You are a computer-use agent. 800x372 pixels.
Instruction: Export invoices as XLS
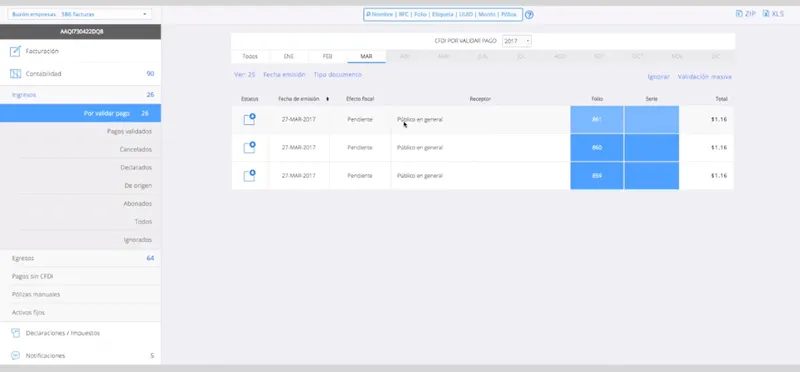click(773, 14)
